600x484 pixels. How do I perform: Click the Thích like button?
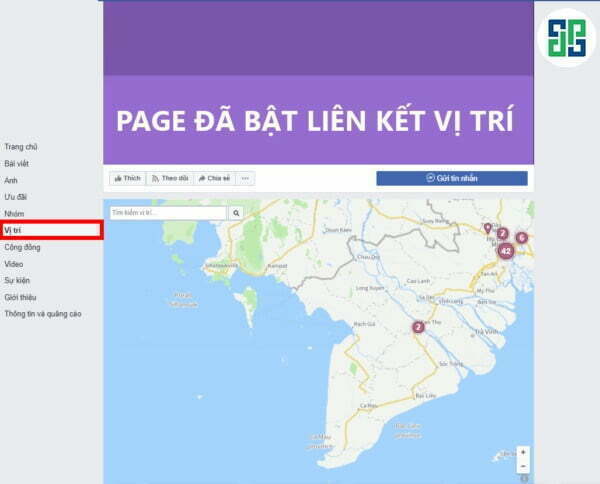[x=127, y=178]
